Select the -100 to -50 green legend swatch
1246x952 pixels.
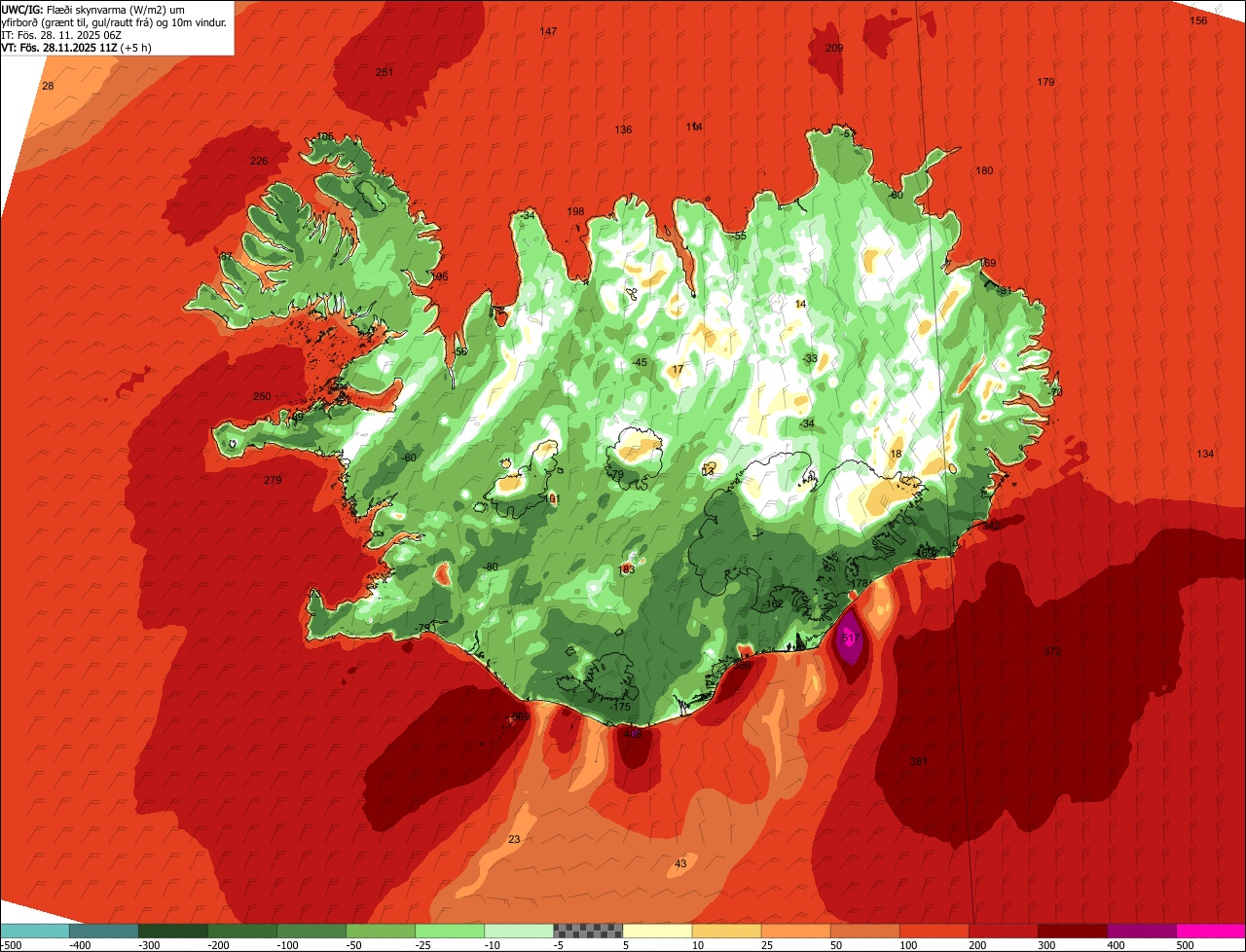311,931
